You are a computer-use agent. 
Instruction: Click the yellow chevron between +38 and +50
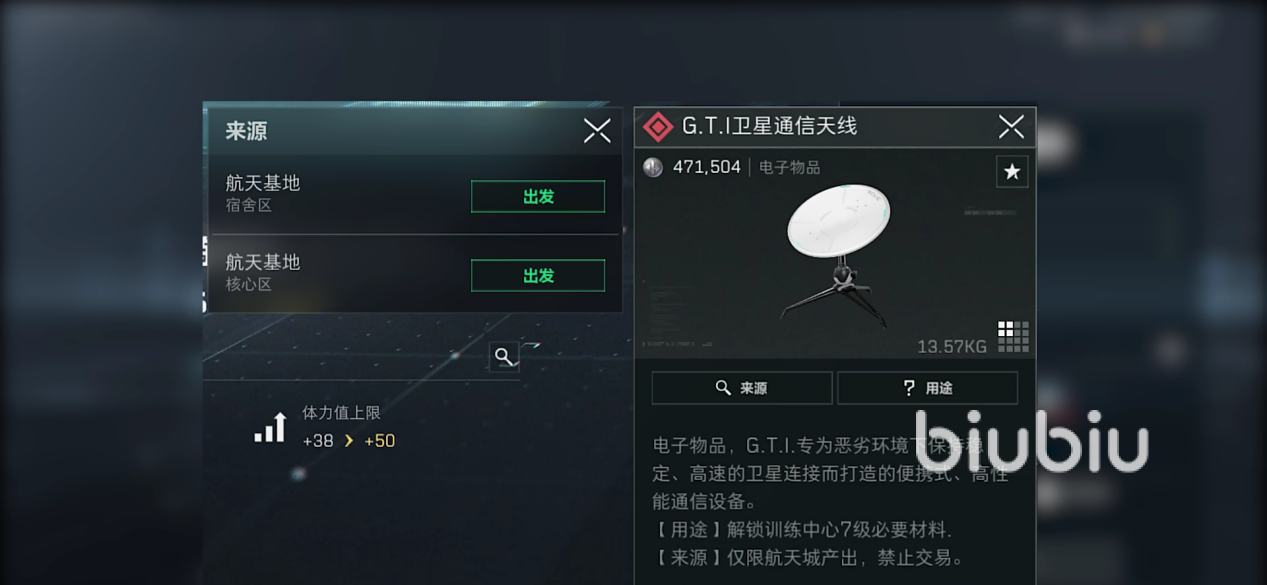[349, 441]
